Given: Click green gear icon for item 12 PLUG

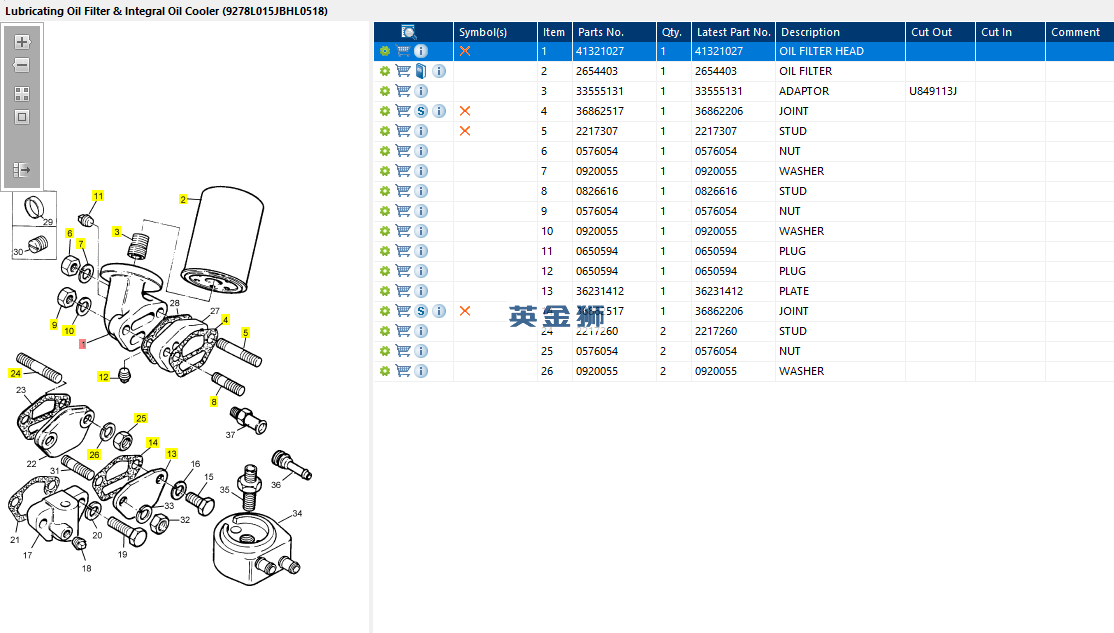Looking at the screenshot, I should point(384,271).
